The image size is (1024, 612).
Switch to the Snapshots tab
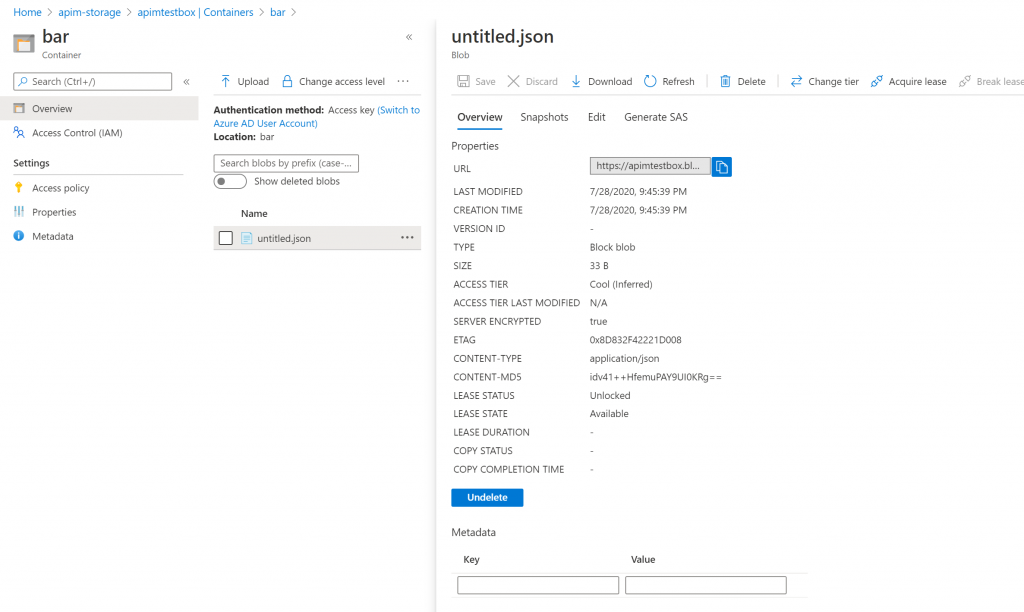pos(544,117)
